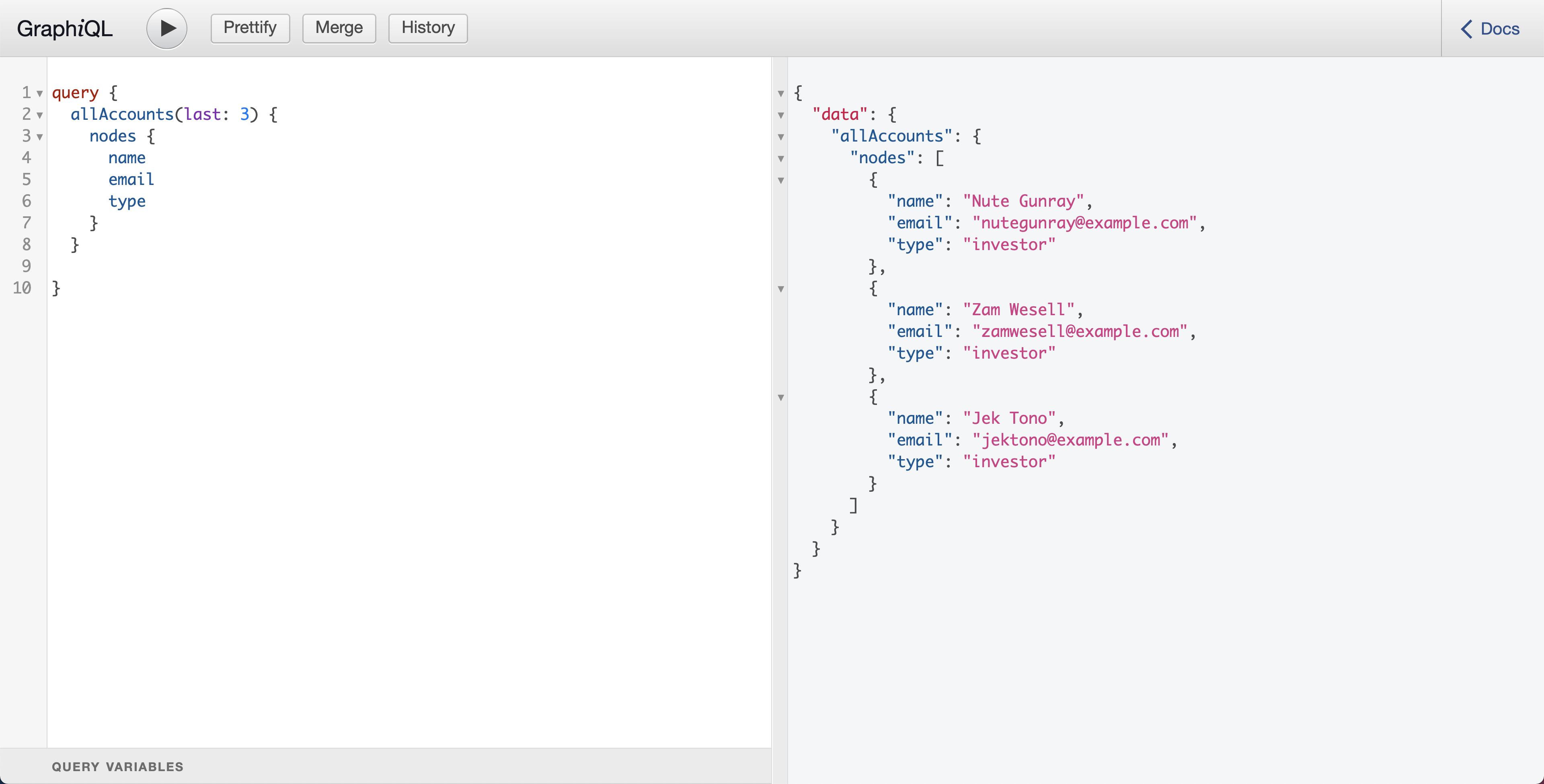Click the Prettify button
The height and width of the screenshot is (784, 1544).
pos(250,28)
